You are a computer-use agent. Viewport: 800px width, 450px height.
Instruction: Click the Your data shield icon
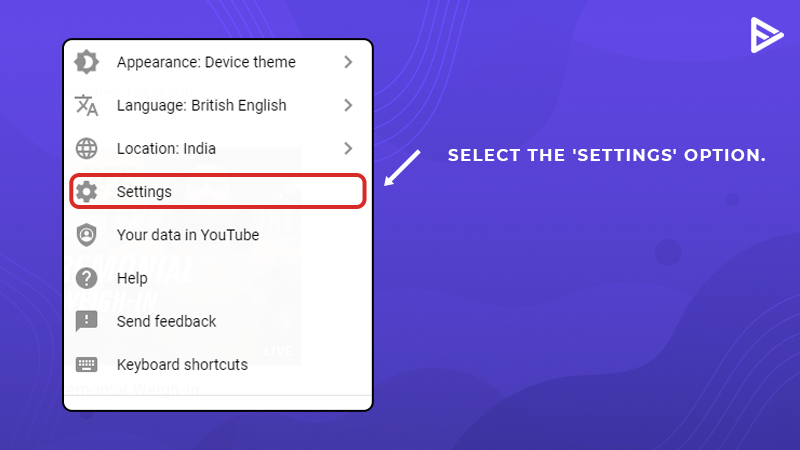(x=86, y=235)
